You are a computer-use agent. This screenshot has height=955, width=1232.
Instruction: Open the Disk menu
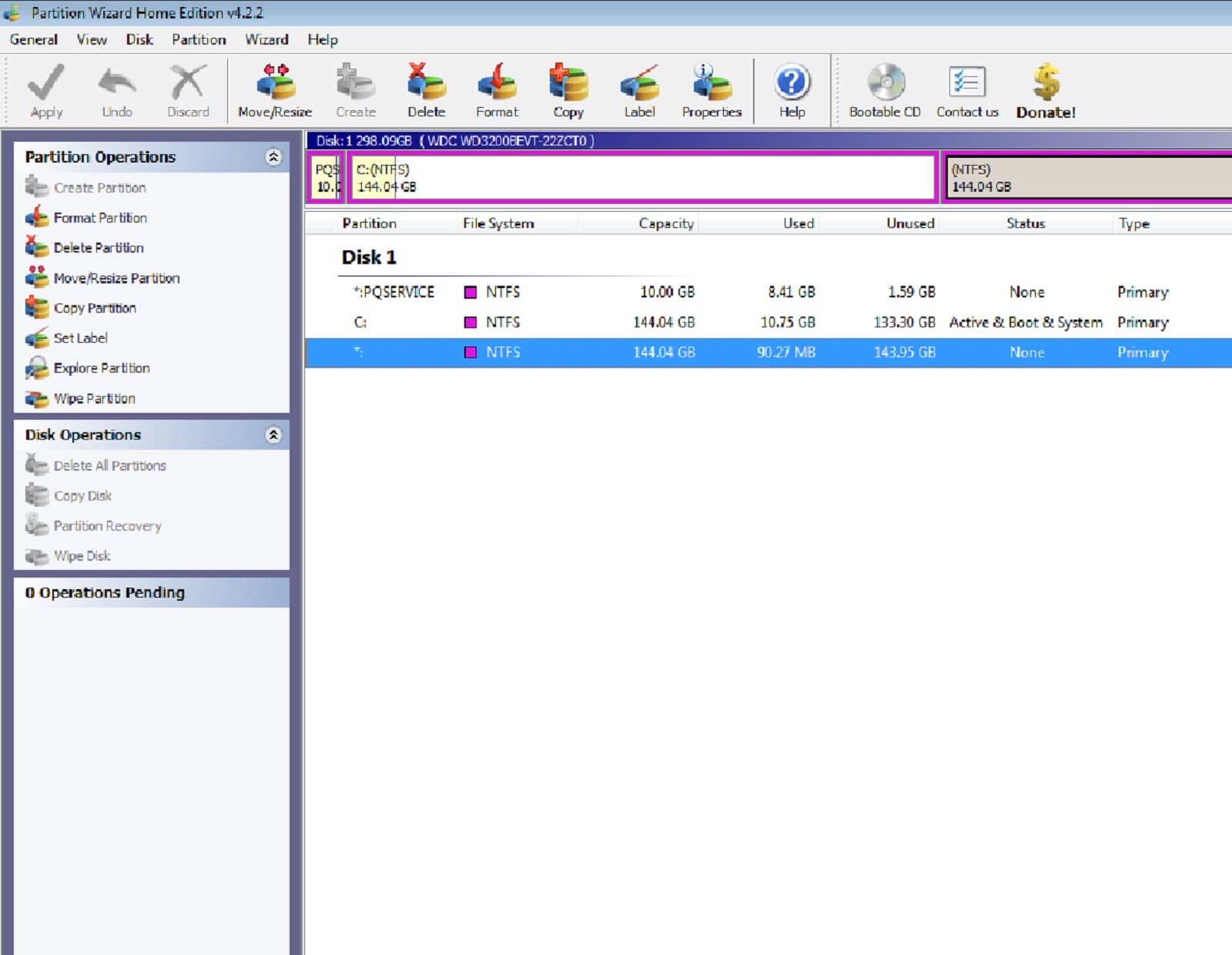pos(139,40)
